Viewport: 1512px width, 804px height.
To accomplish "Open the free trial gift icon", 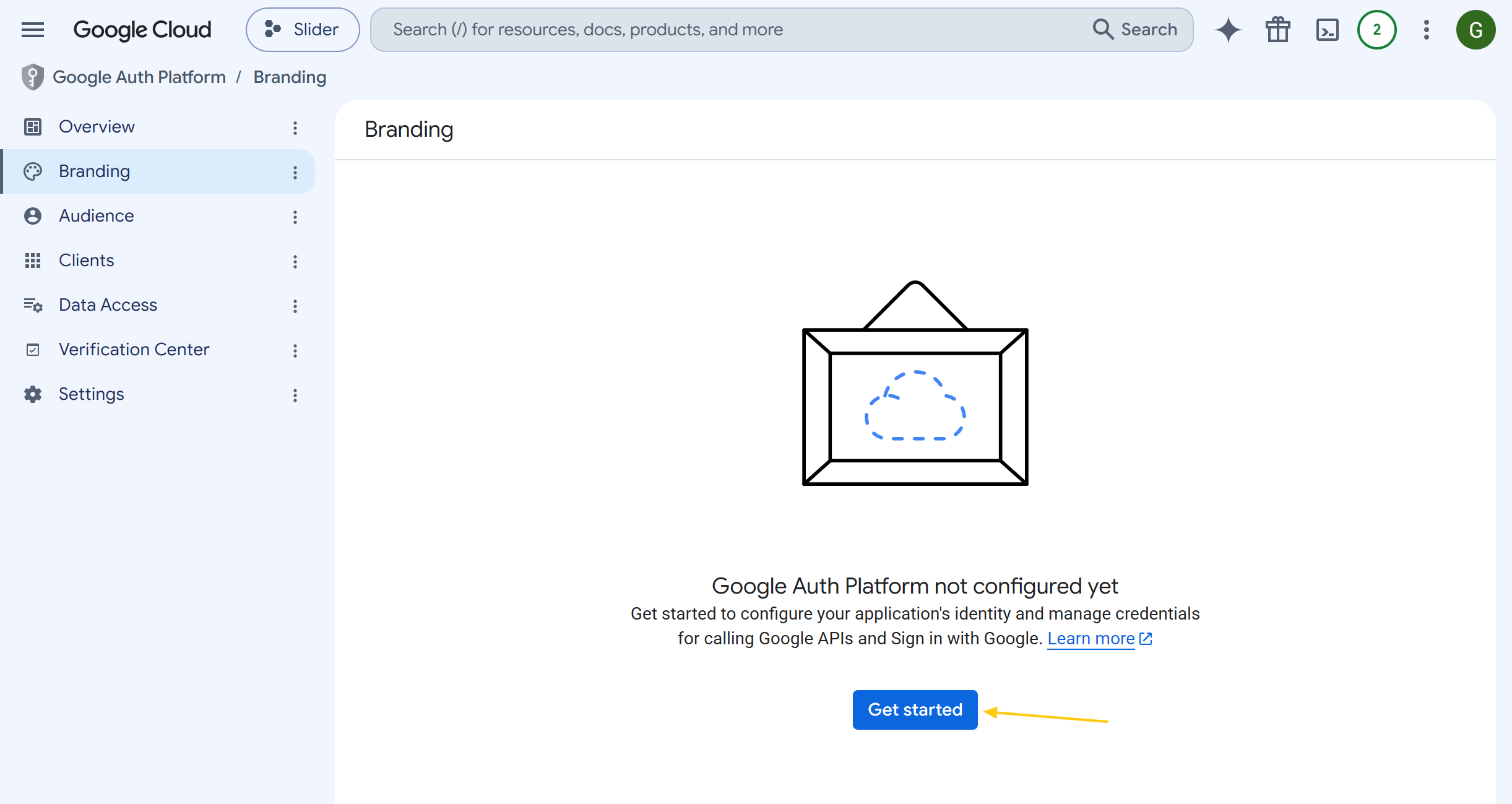I will tap(1278, 30).
